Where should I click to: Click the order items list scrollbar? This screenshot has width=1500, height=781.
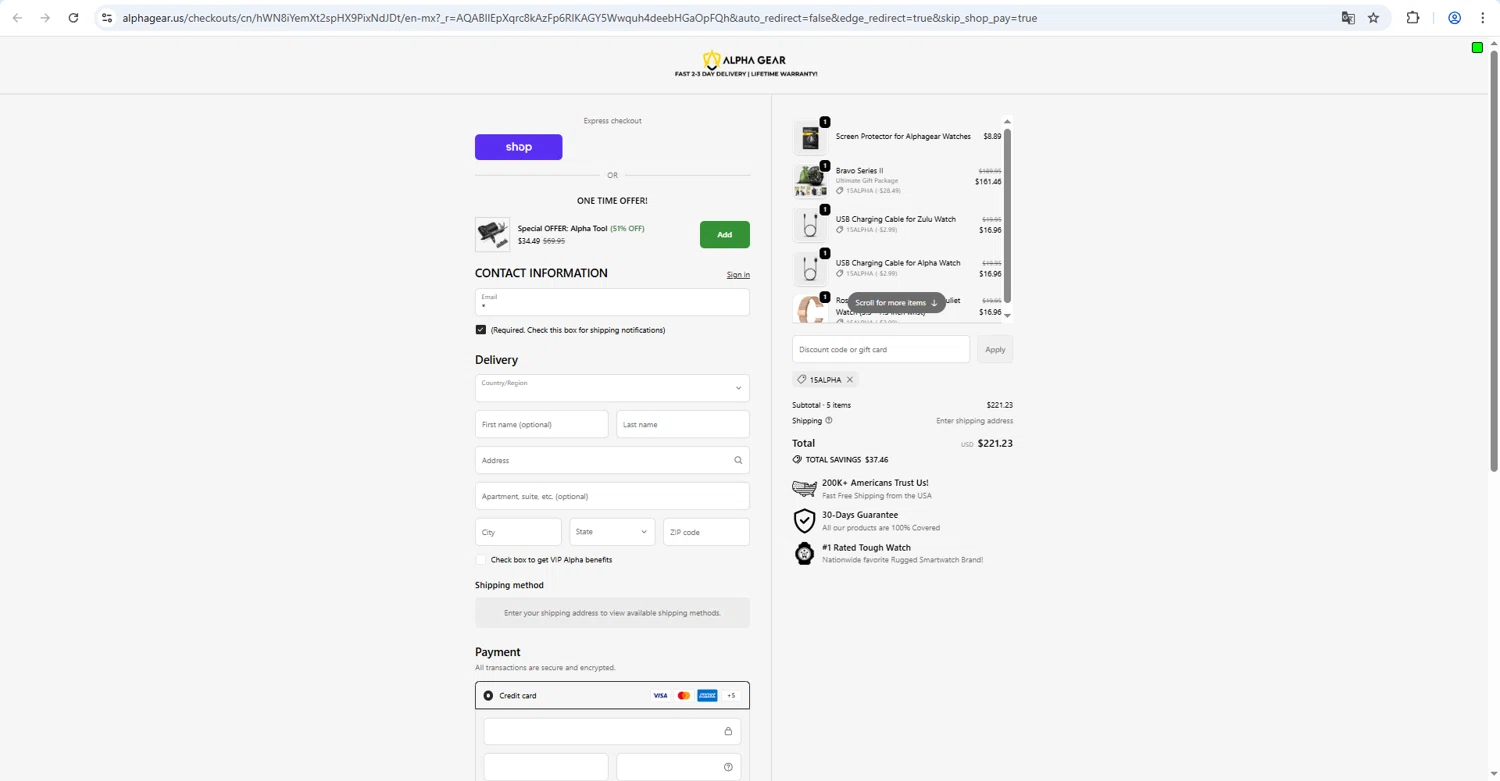[1007, 215]
